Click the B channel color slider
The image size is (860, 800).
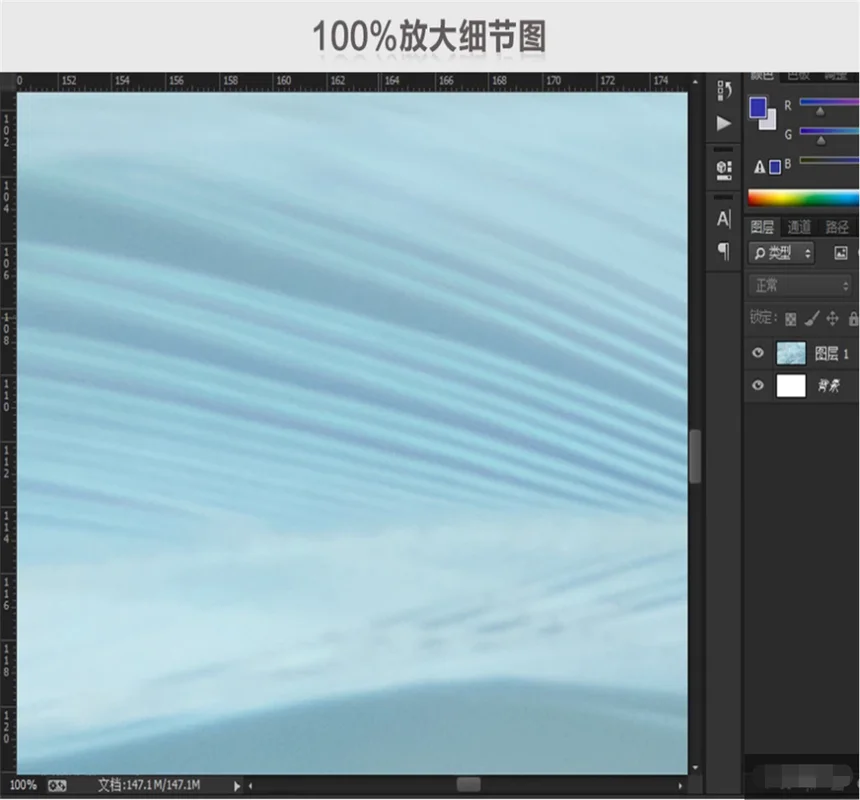pyautogui.click(x=829, y=160)
